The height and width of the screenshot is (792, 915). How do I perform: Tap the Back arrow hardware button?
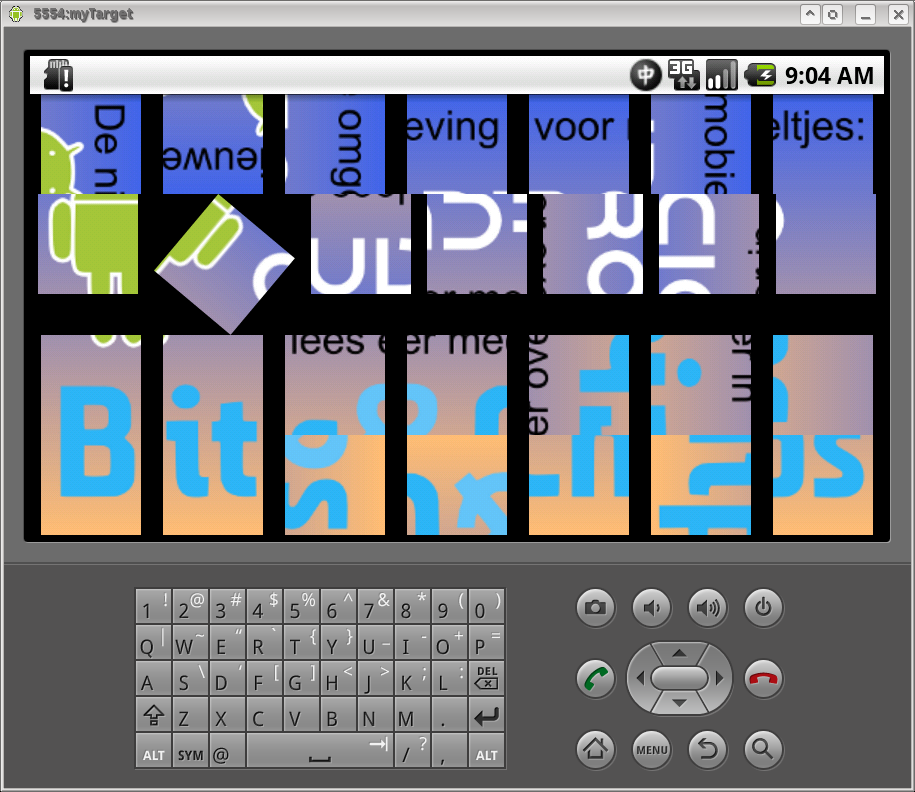[707, 749]
